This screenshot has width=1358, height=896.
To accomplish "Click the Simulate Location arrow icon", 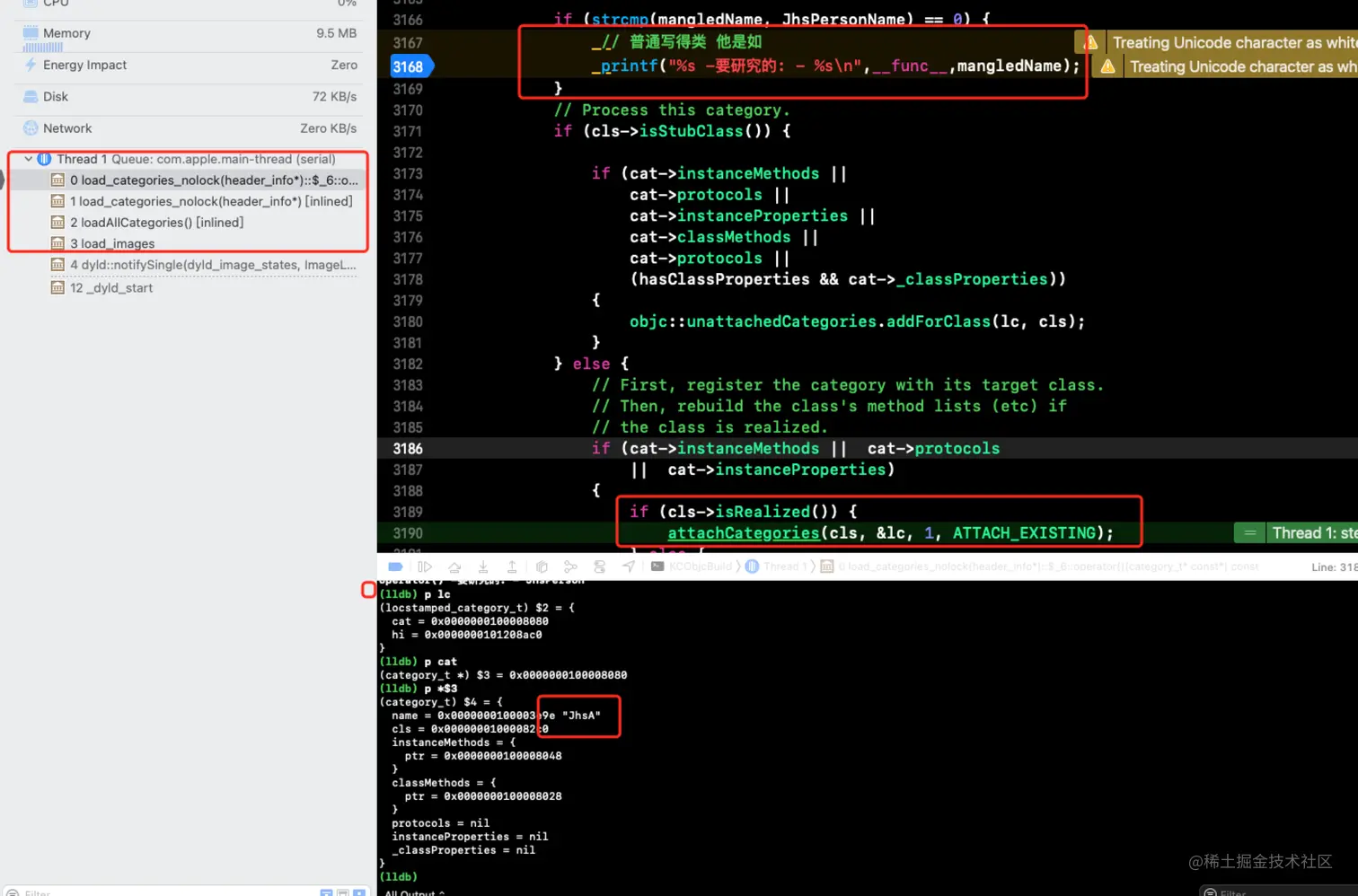I will tap(629, 567).
